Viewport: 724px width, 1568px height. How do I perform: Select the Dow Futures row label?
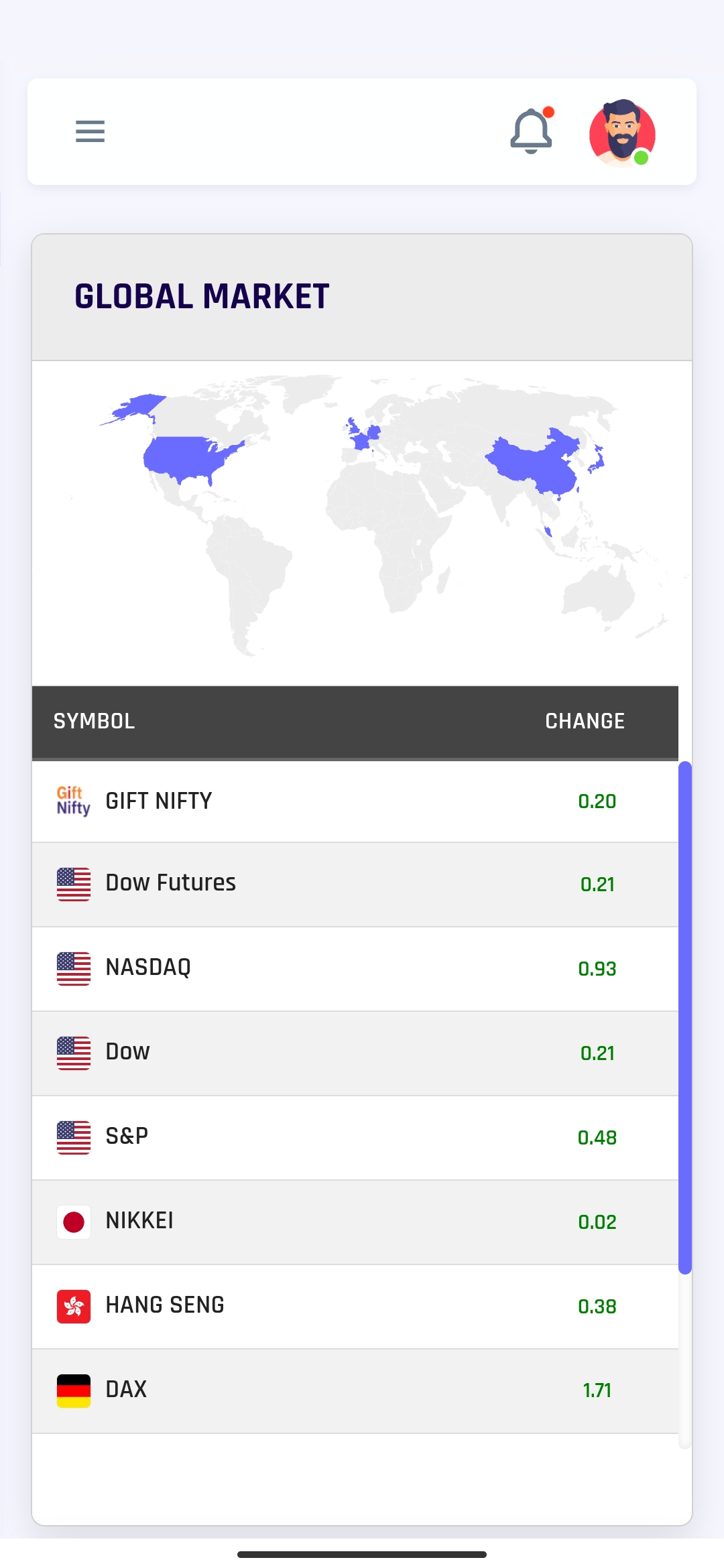[171, 883]
